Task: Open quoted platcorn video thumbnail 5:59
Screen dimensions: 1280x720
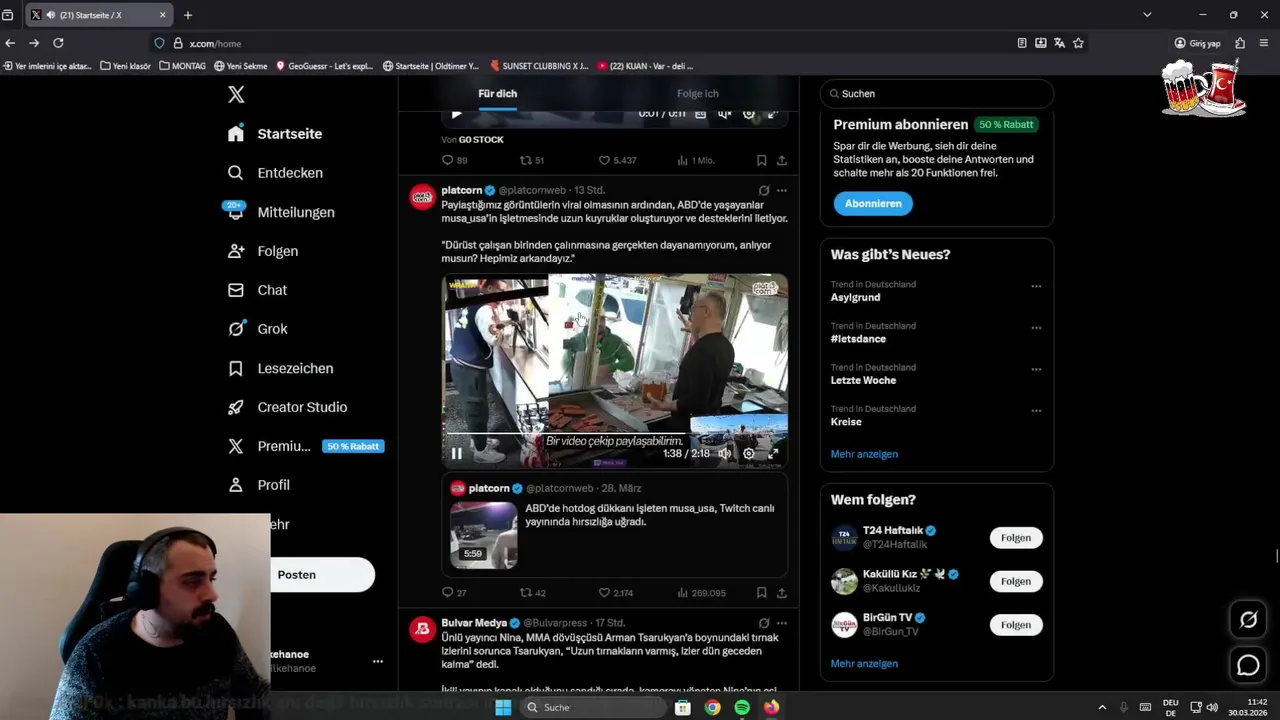Action: point(483,534)
